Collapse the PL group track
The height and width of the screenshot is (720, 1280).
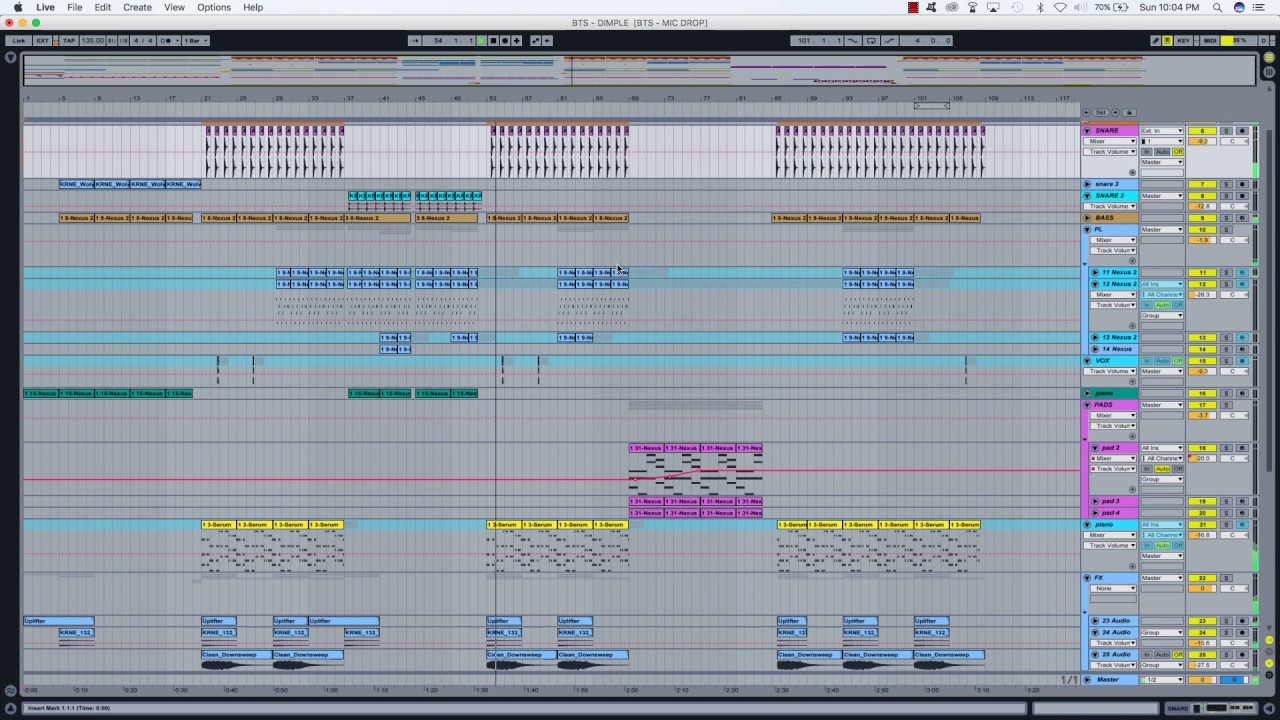pos(1087,229)
